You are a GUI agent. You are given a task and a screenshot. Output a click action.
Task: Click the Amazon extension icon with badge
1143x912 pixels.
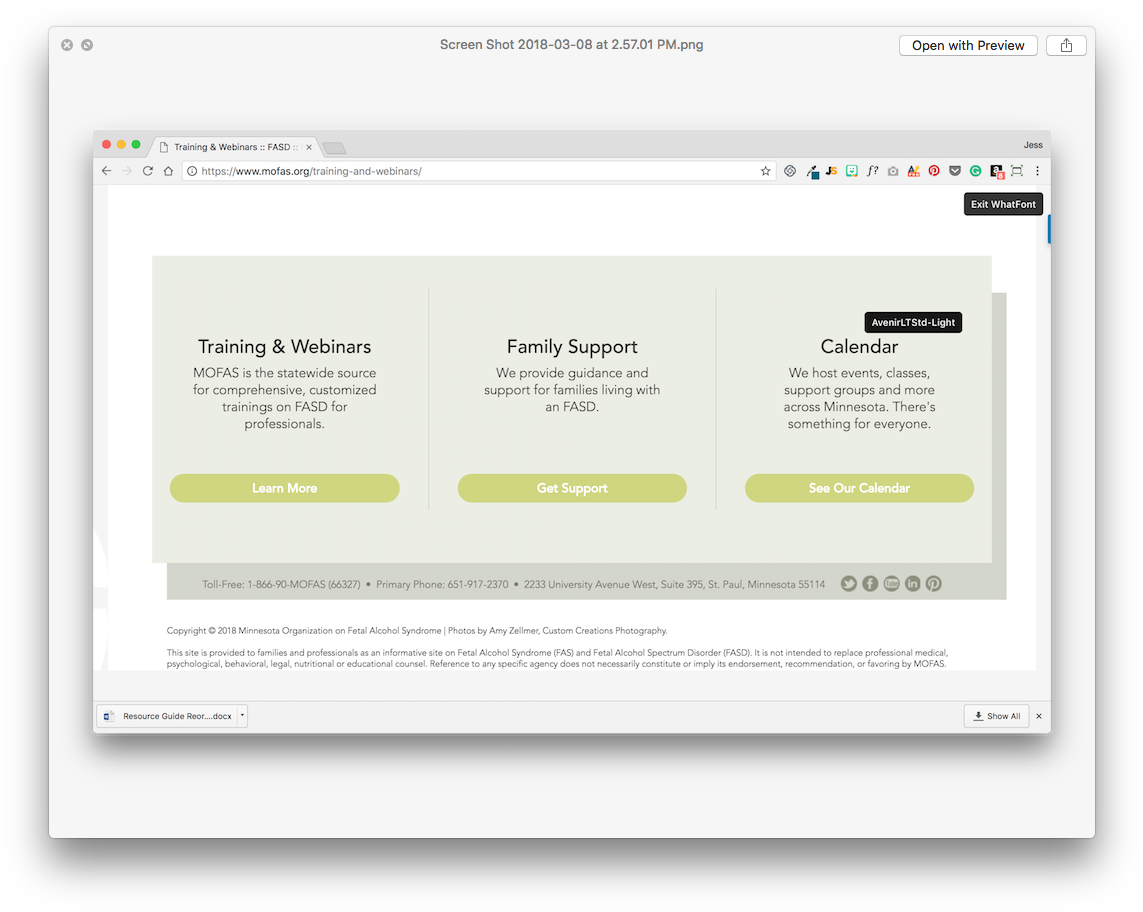(x=996, y=171)
